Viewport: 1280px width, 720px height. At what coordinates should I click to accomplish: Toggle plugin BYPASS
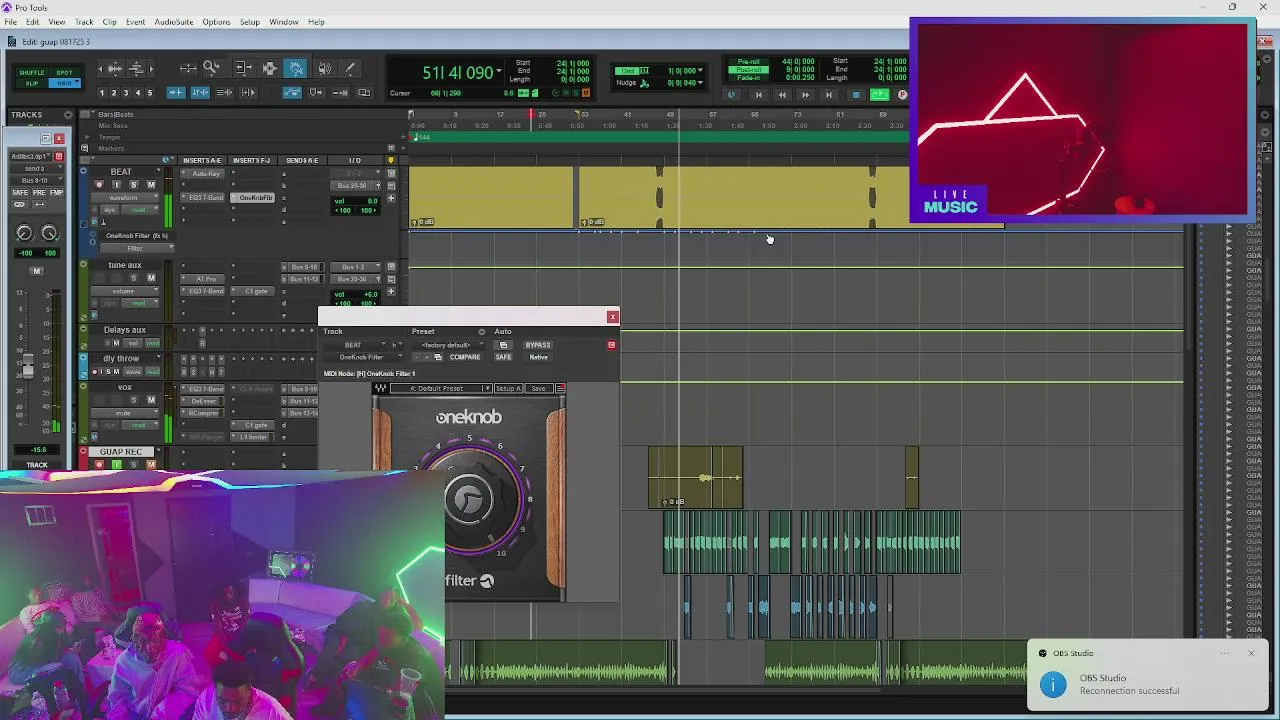click(538, 345)
